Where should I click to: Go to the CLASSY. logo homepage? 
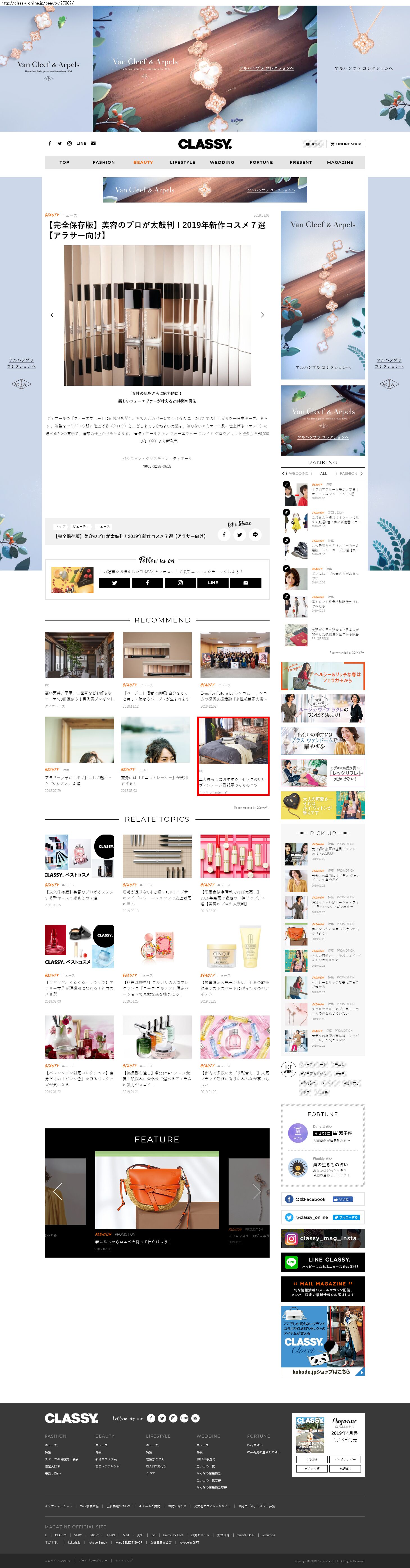pyautogui.click(x=205, y=144)
